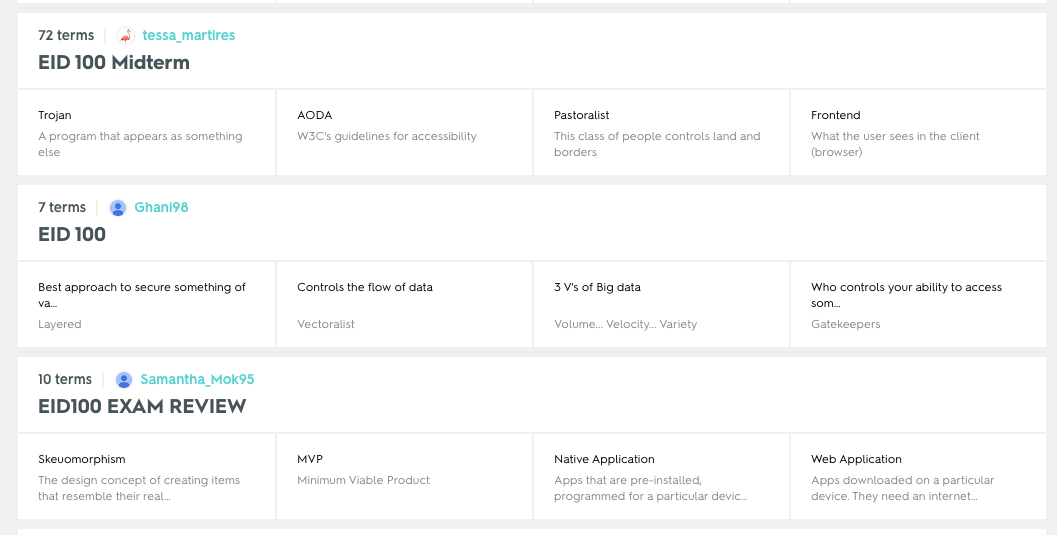Click the Layered answer card
Viewport: 1057px width, 535px height.
click(x=147, y=305)
